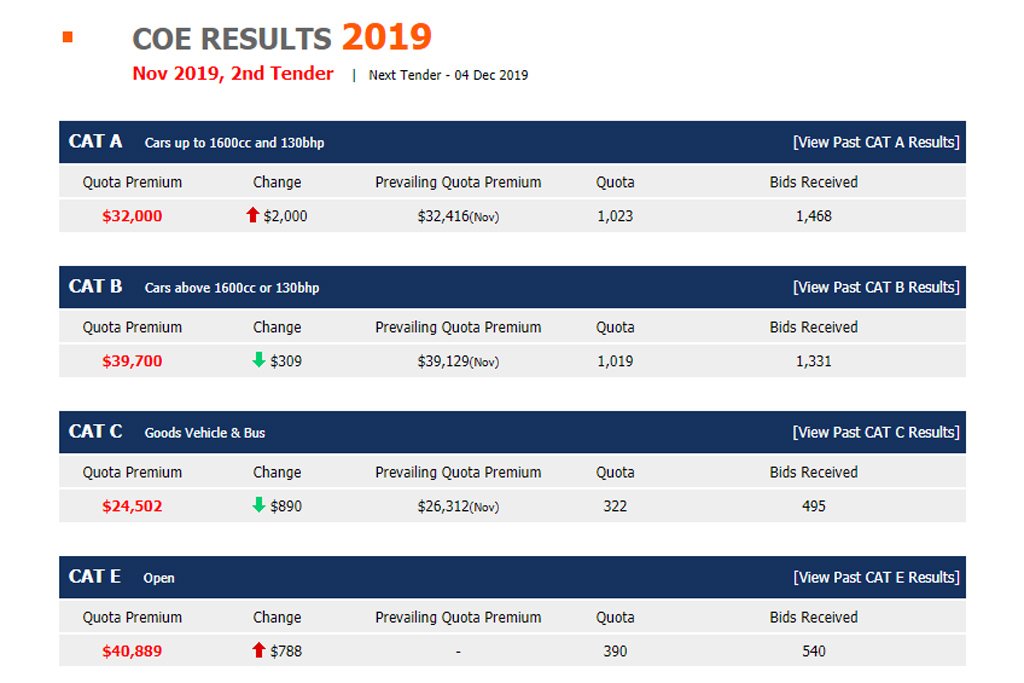Click the $40,889 quota premium value

(x=132, y=651)
